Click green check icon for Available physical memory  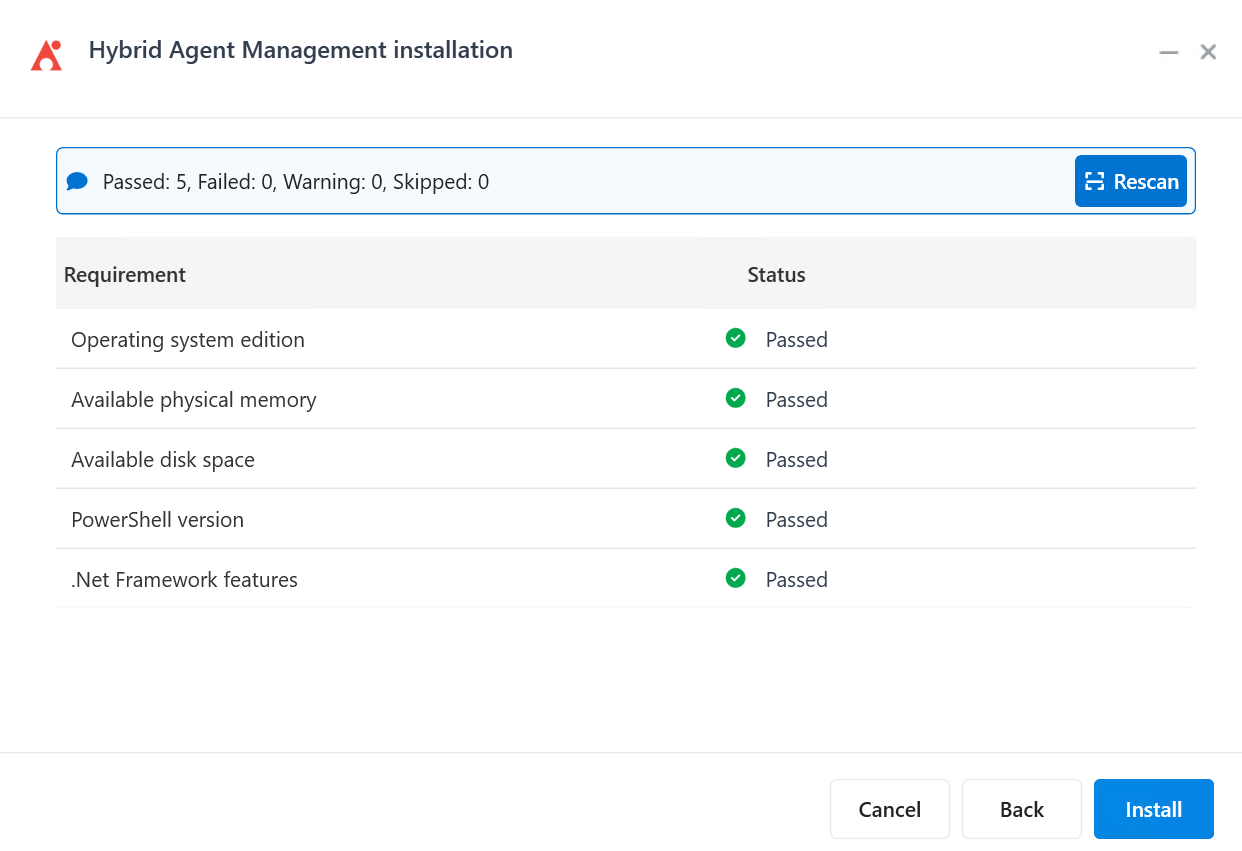[735, 398]
